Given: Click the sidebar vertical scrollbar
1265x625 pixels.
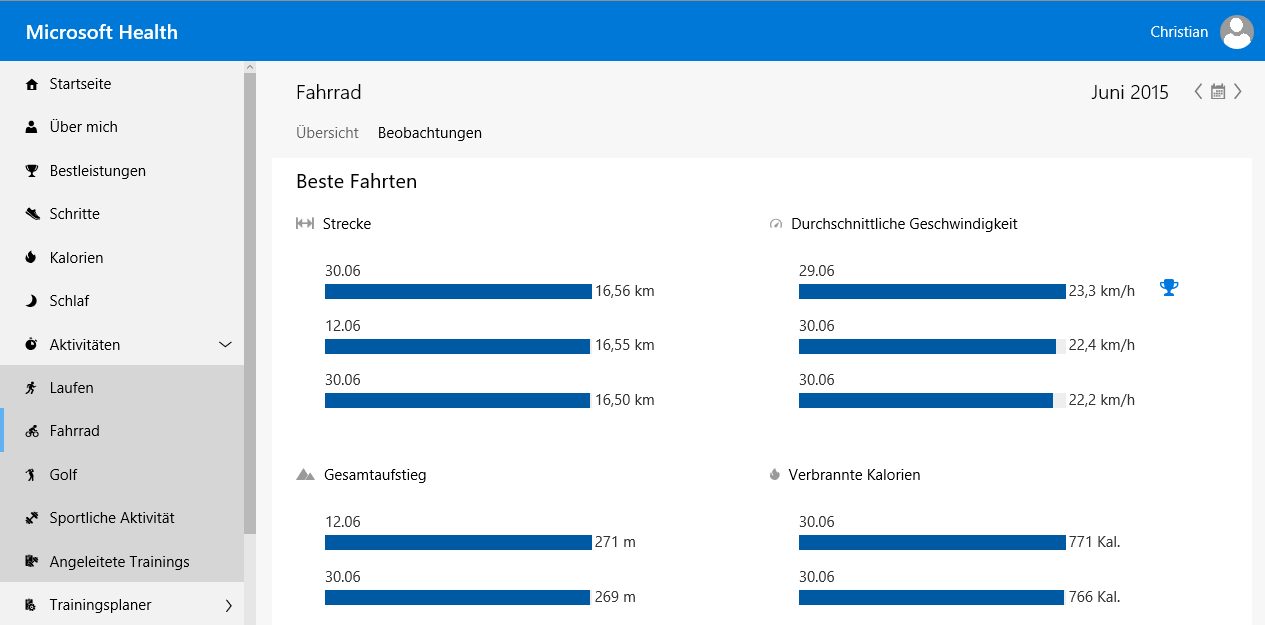Looking at the screenshot, I should [x=250, y=300].
